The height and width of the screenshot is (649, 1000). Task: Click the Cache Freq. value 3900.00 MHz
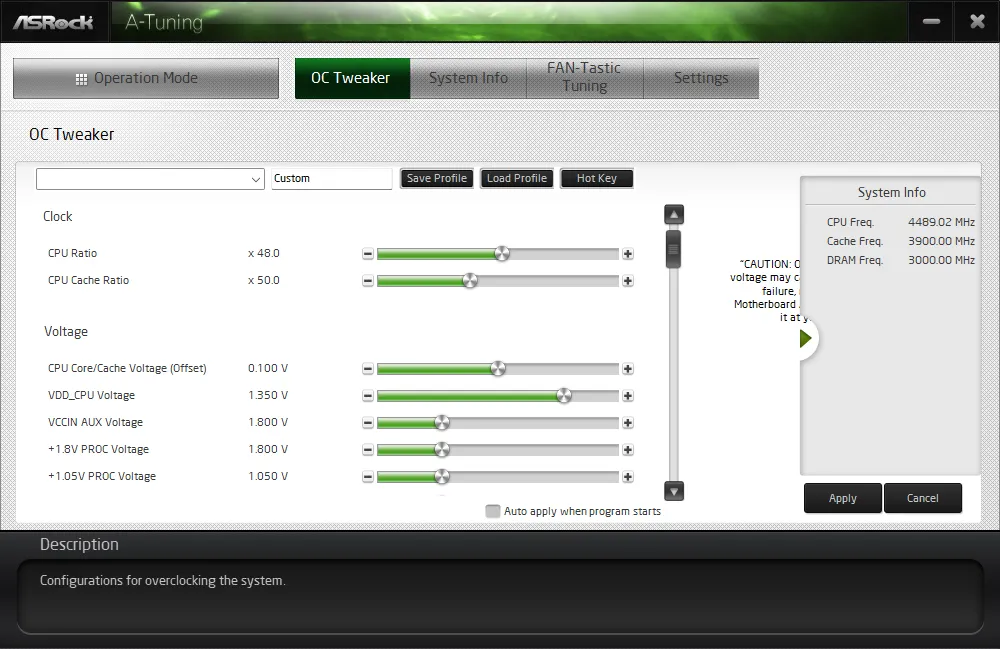(941, 241)
